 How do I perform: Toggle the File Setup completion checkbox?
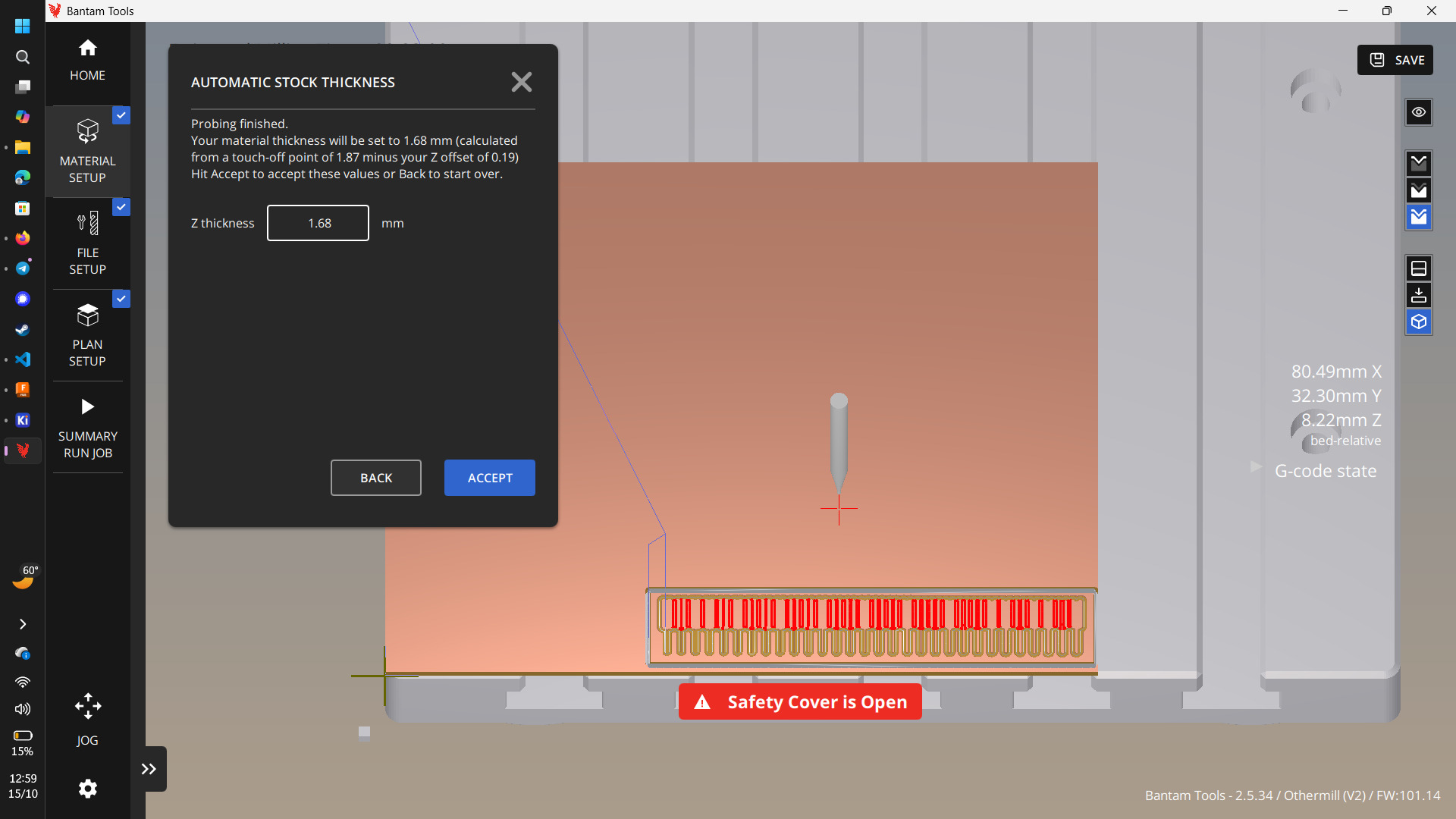point(121,207)
